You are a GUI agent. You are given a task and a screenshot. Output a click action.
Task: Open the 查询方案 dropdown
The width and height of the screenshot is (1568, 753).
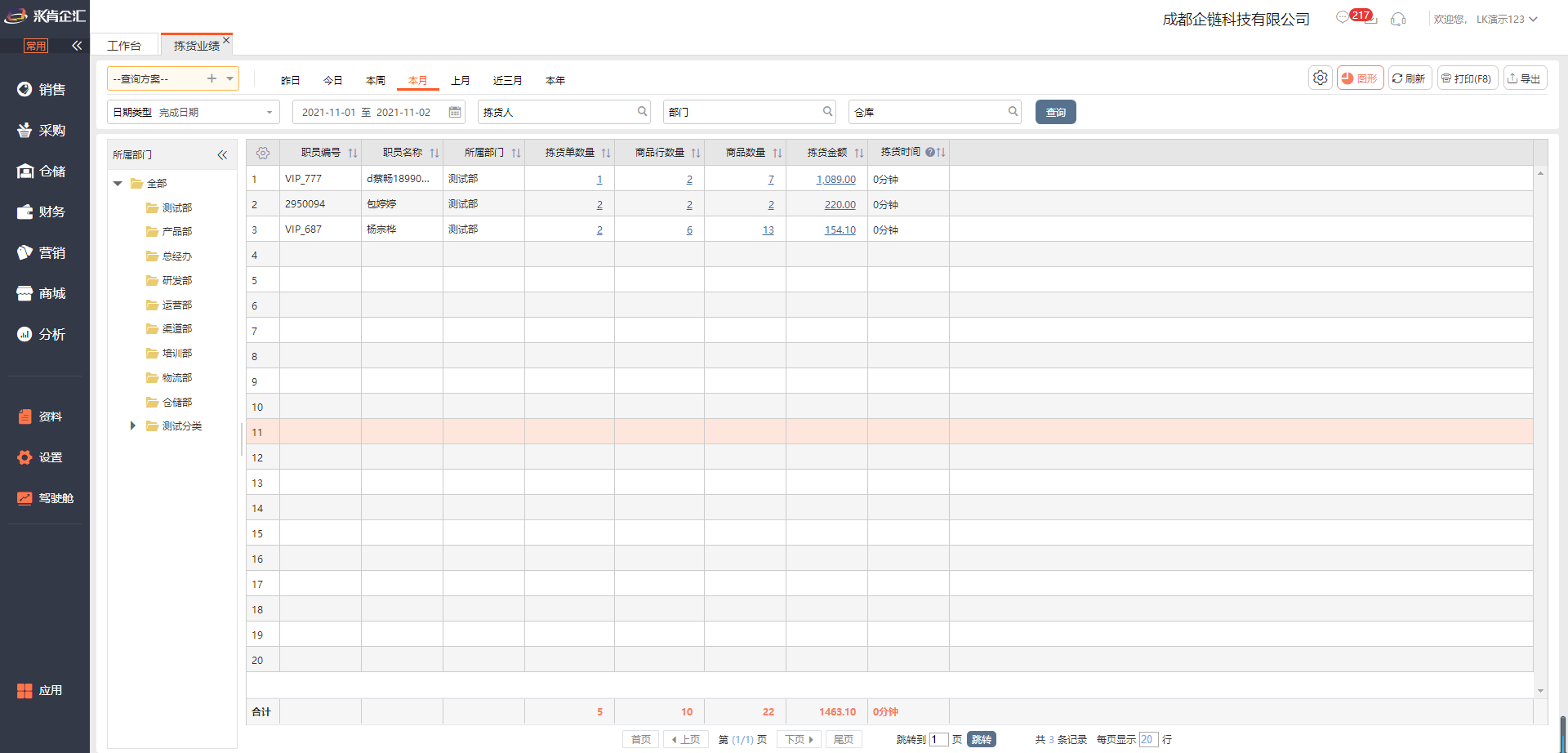[230, 78]
